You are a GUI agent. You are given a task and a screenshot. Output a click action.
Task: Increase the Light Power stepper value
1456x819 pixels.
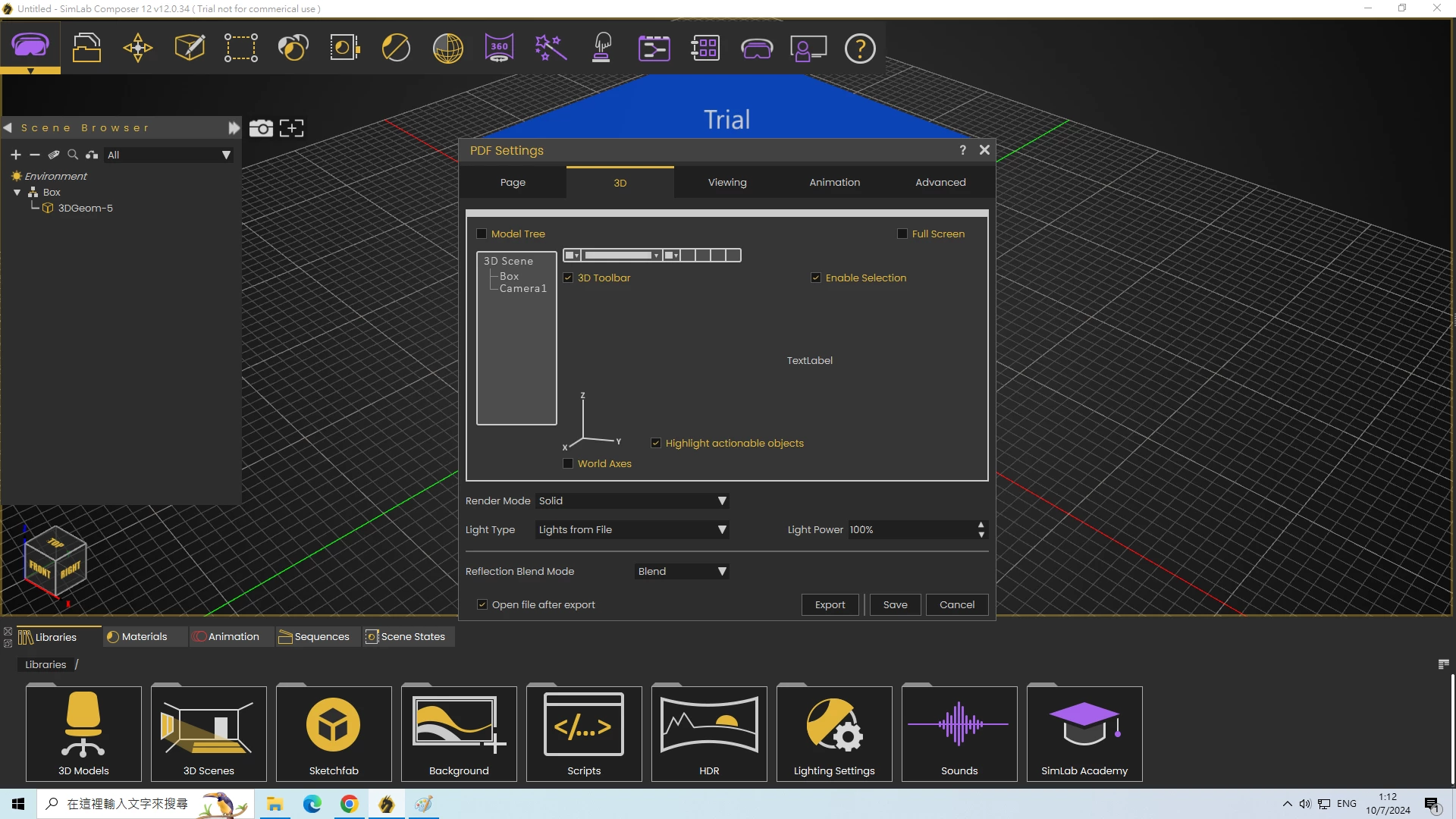pos(981,525)
